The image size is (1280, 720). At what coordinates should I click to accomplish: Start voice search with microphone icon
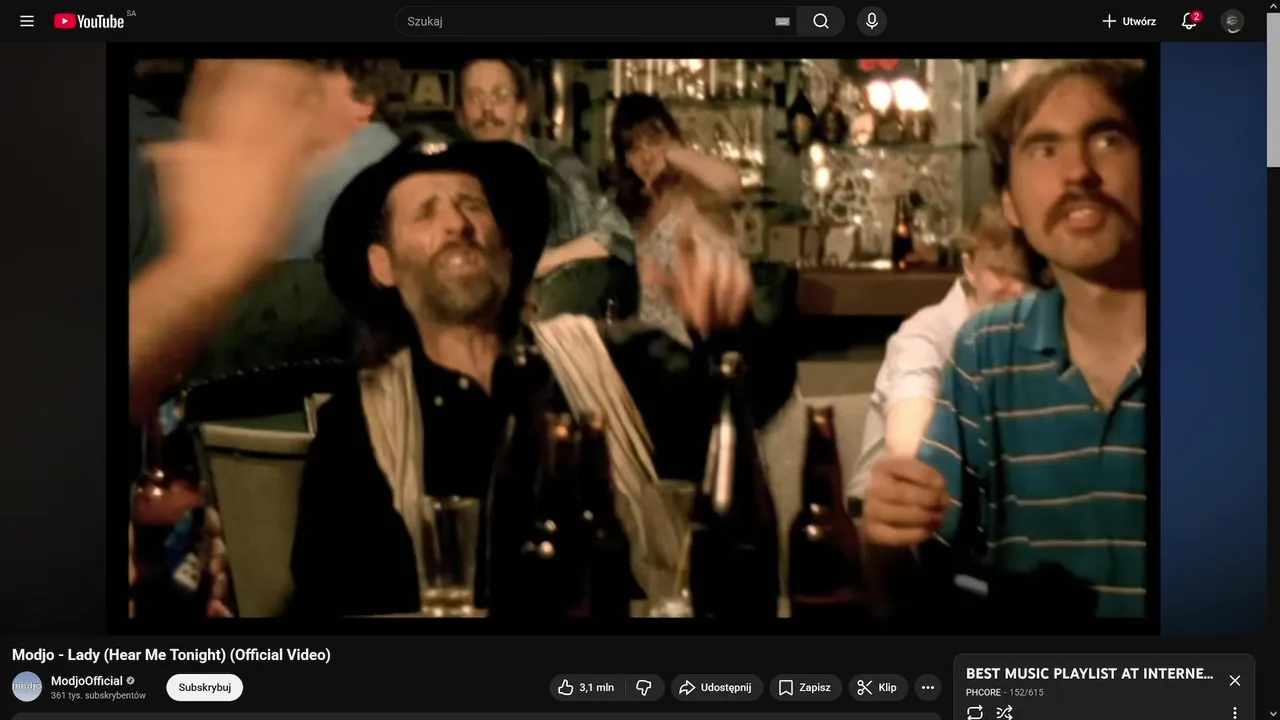[872, 21]
